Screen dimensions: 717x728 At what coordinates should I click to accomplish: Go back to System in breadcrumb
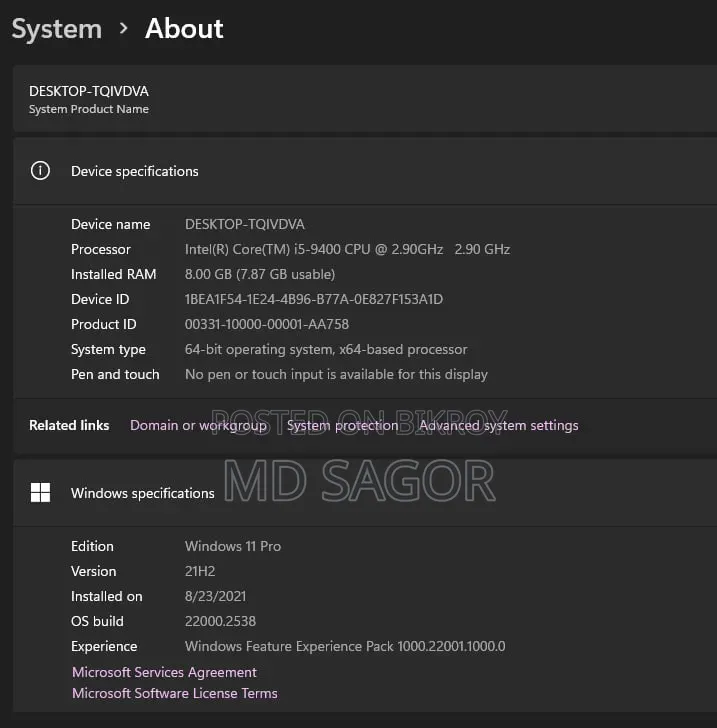pyautogui.click(x=57, y=29)
